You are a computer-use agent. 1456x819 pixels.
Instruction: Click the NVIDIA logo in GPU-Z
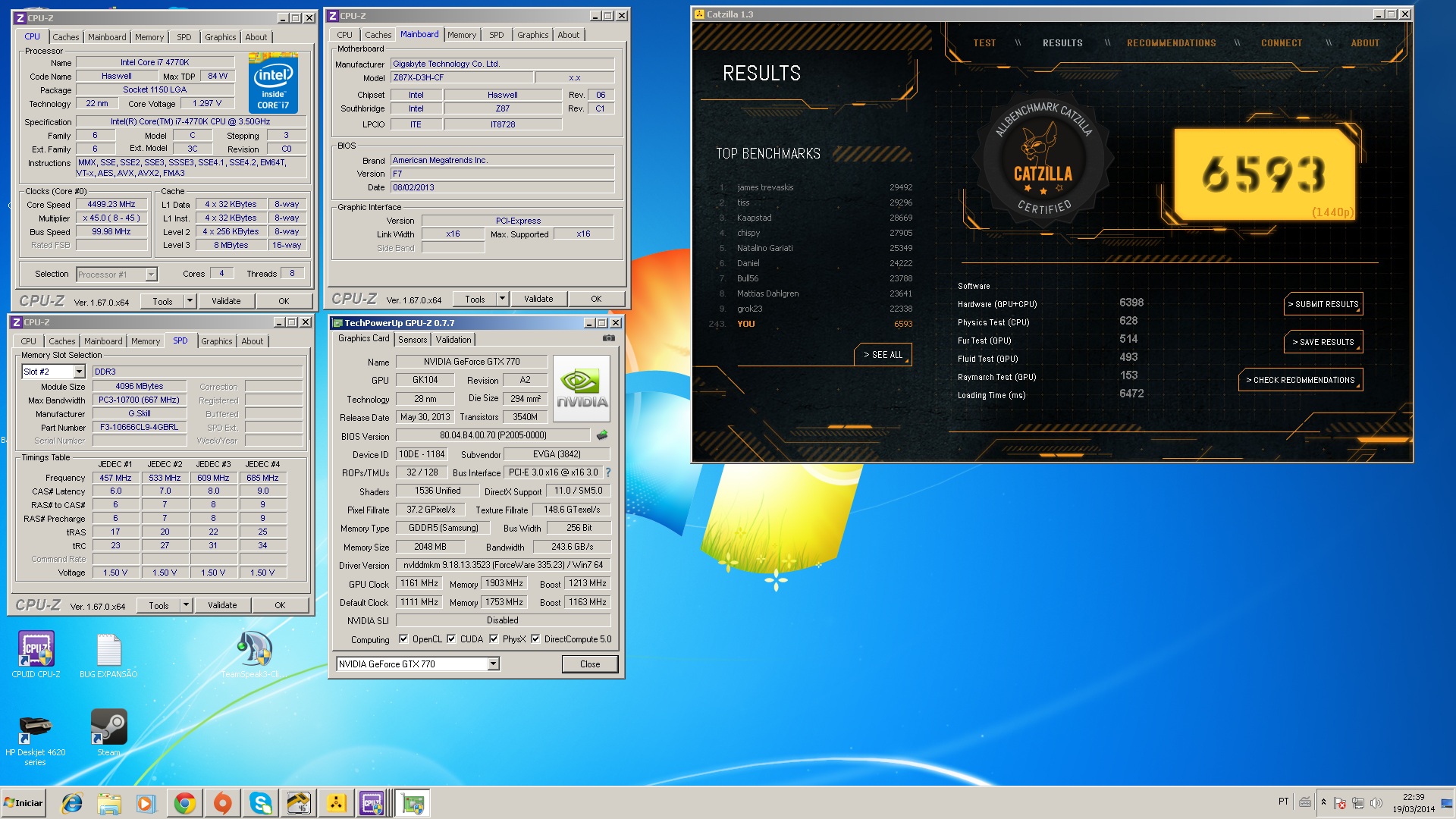(582, 388)
